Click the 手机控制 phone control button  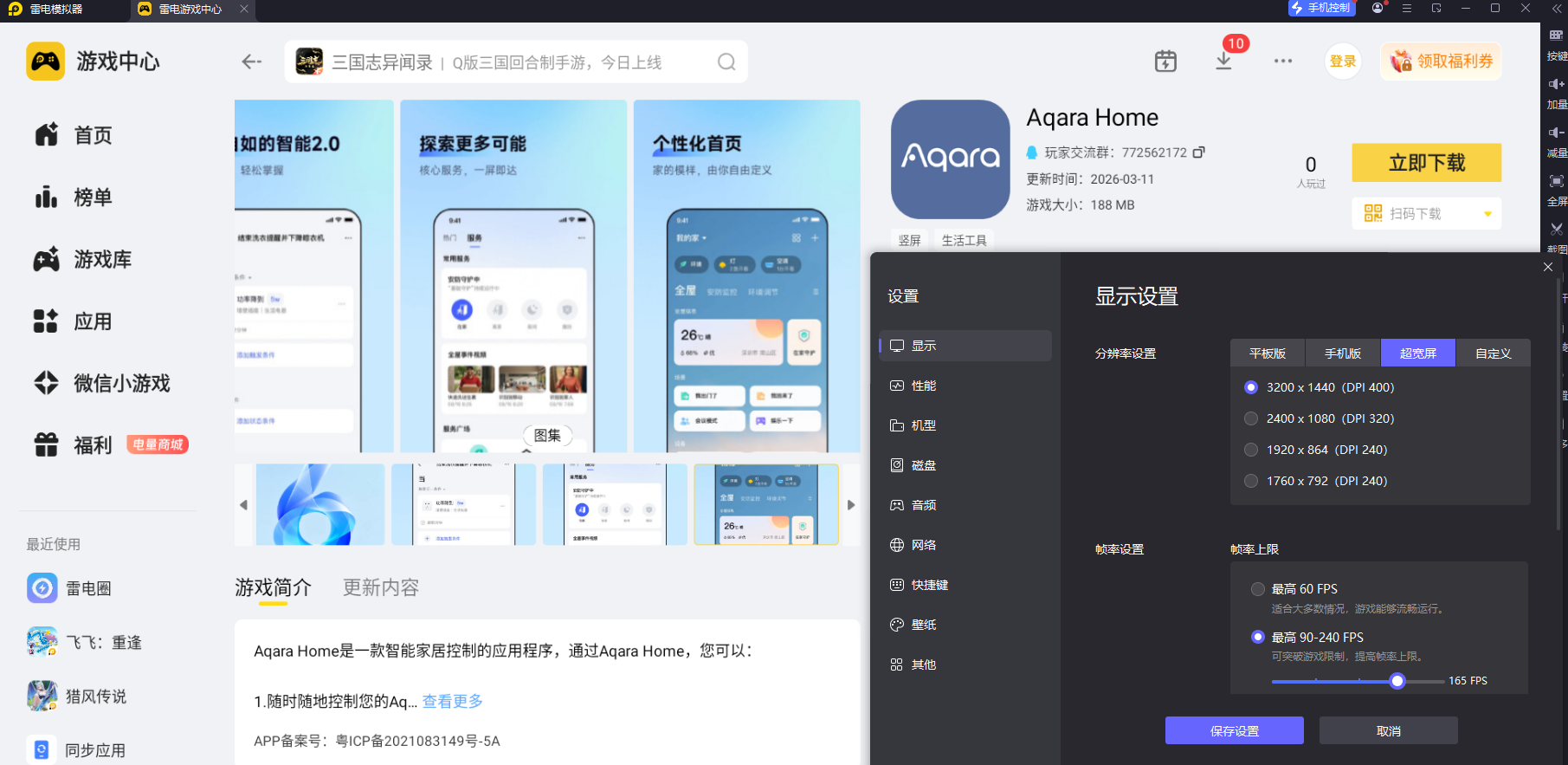coord(1320,8)
